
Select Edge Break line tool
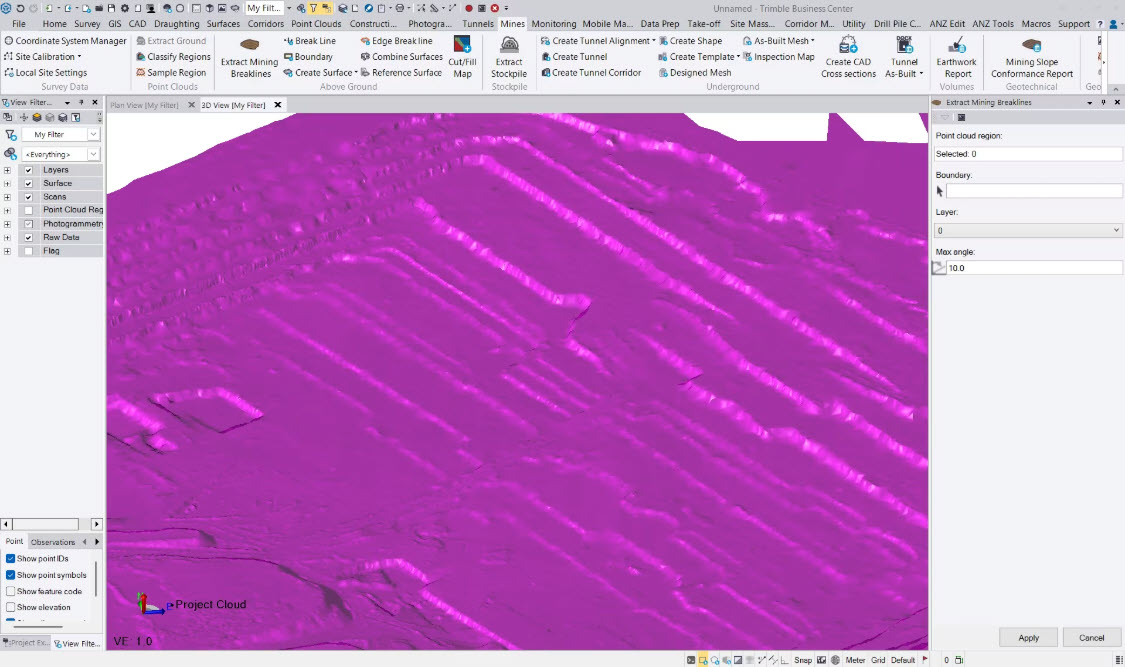pyautogui.click(x=396, y=41)
